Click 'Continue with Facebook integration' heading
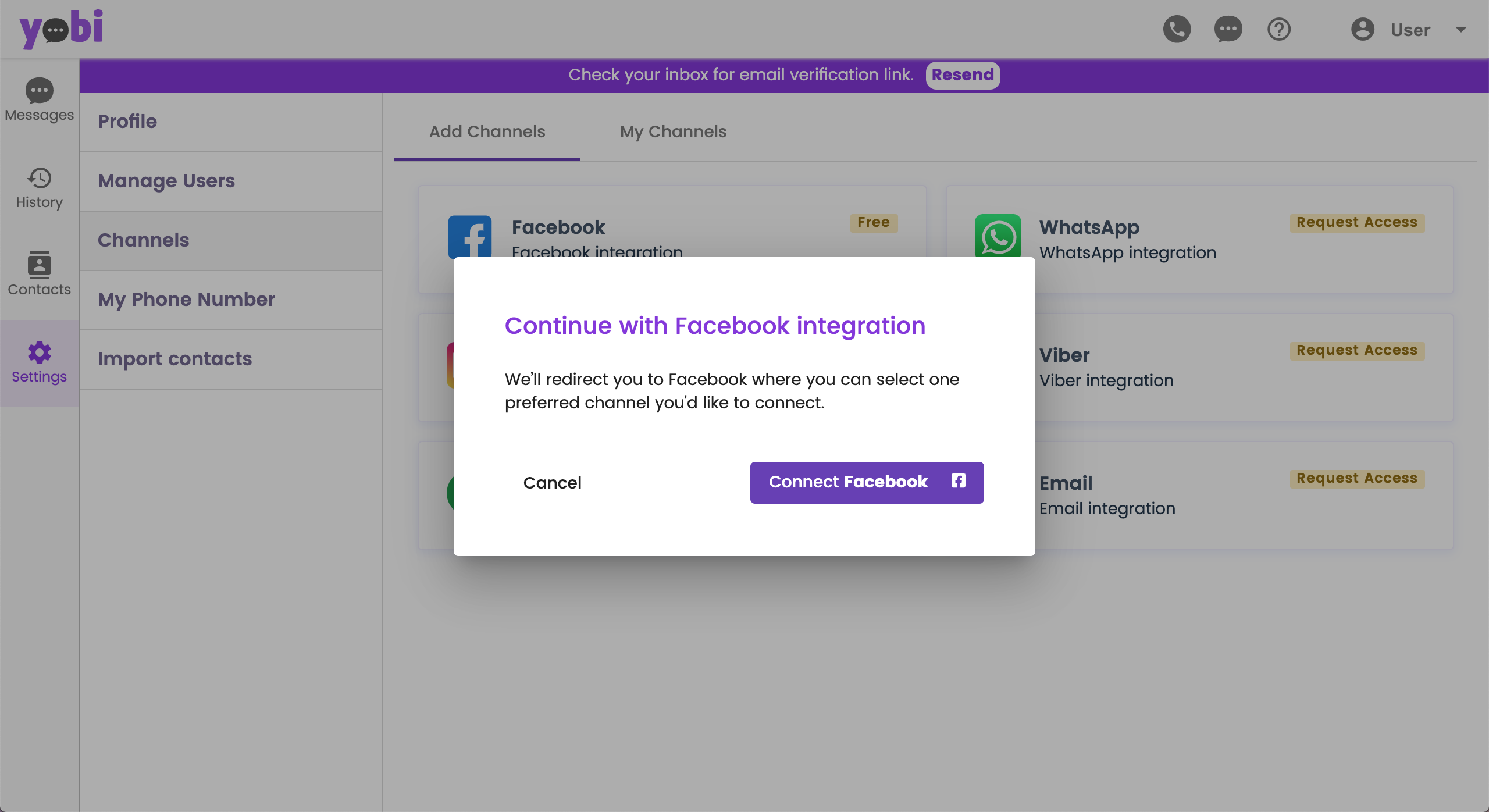1489x812 pixels. (x=715, y=326)
